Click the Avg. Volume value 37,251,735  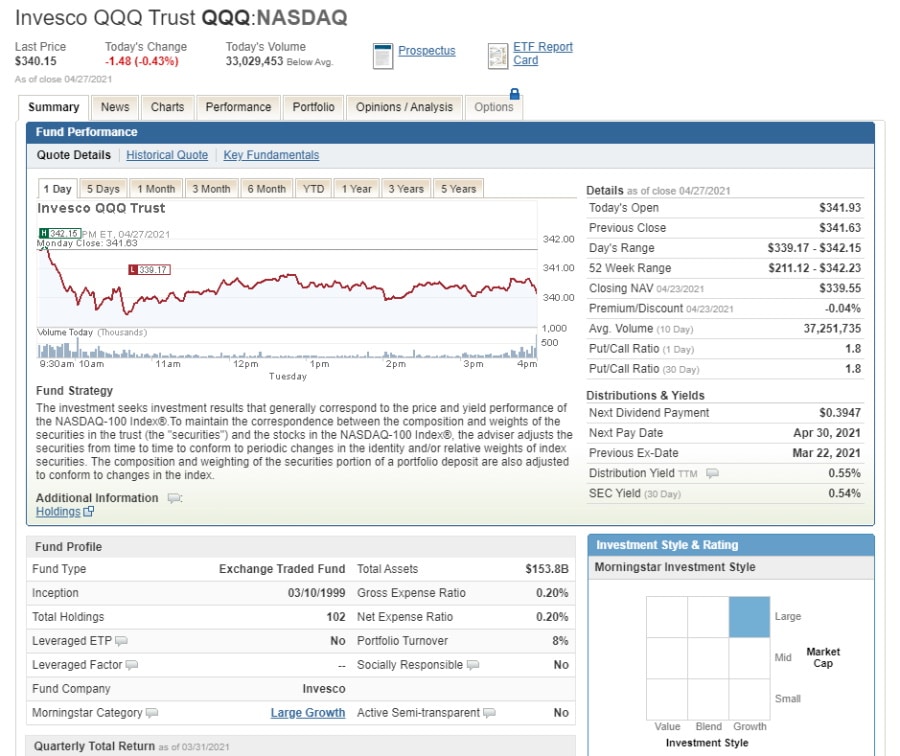click(832, 328)
